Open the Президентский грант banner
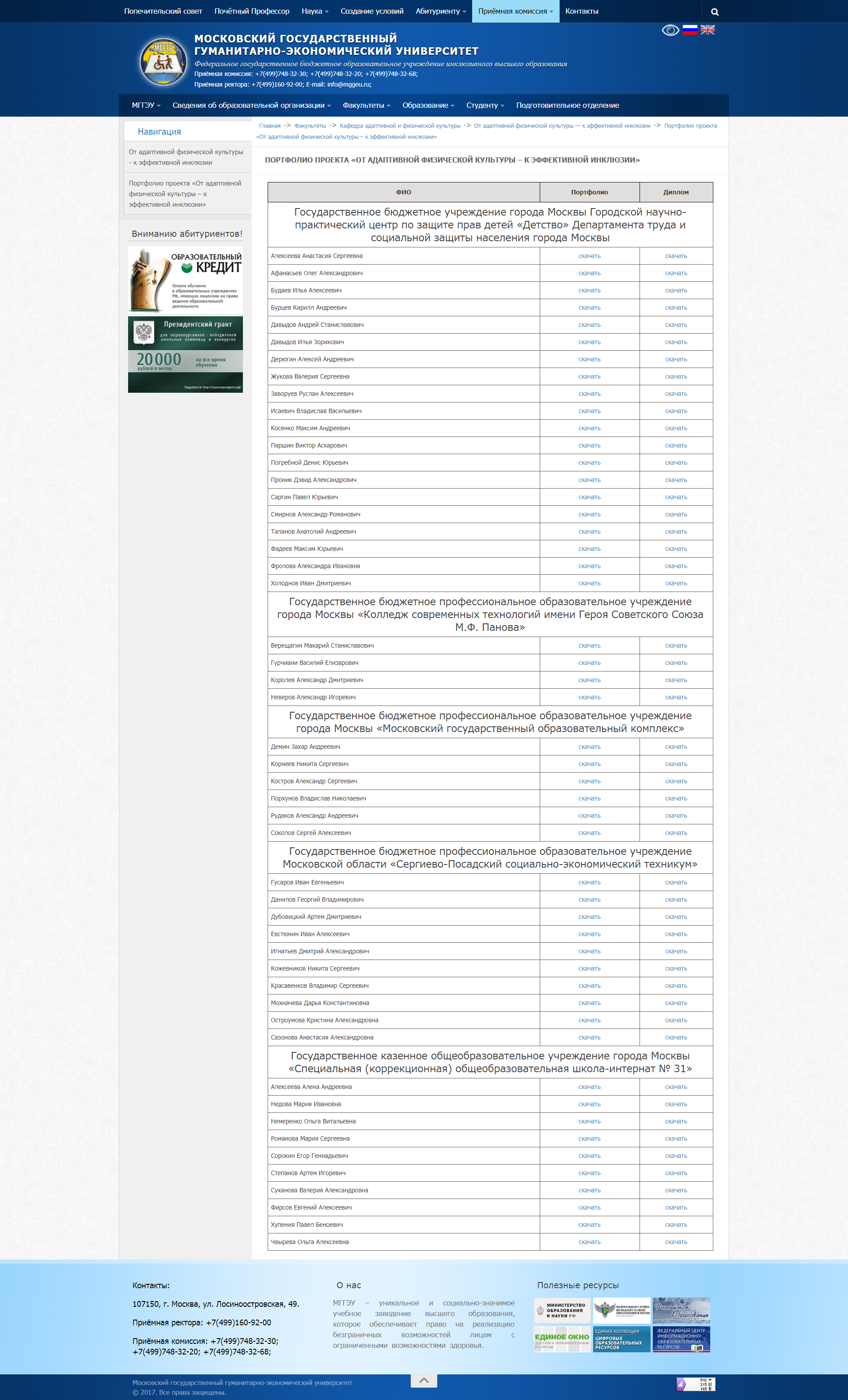 click(x=186, y=355)
